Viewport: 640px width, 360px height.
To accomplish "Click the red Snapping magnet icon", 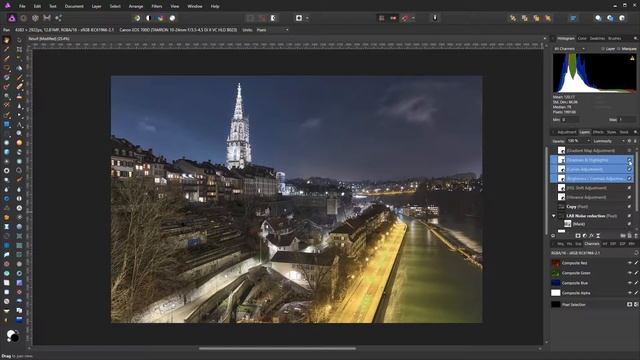I will [405, 18].
